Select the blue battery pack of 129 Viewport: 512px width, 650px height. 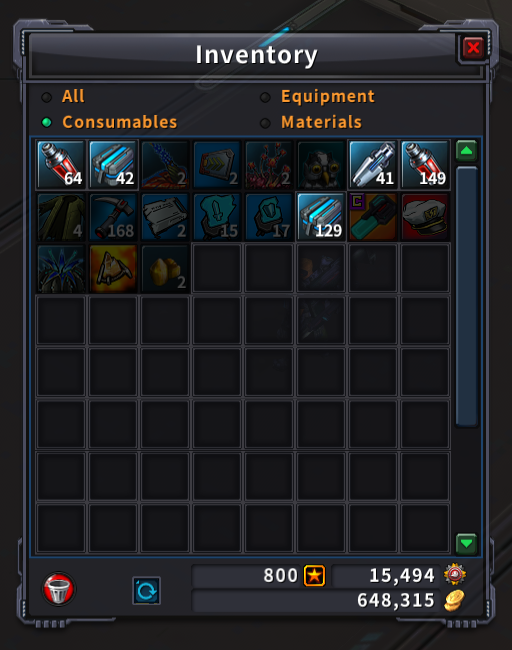coord(321,217)
